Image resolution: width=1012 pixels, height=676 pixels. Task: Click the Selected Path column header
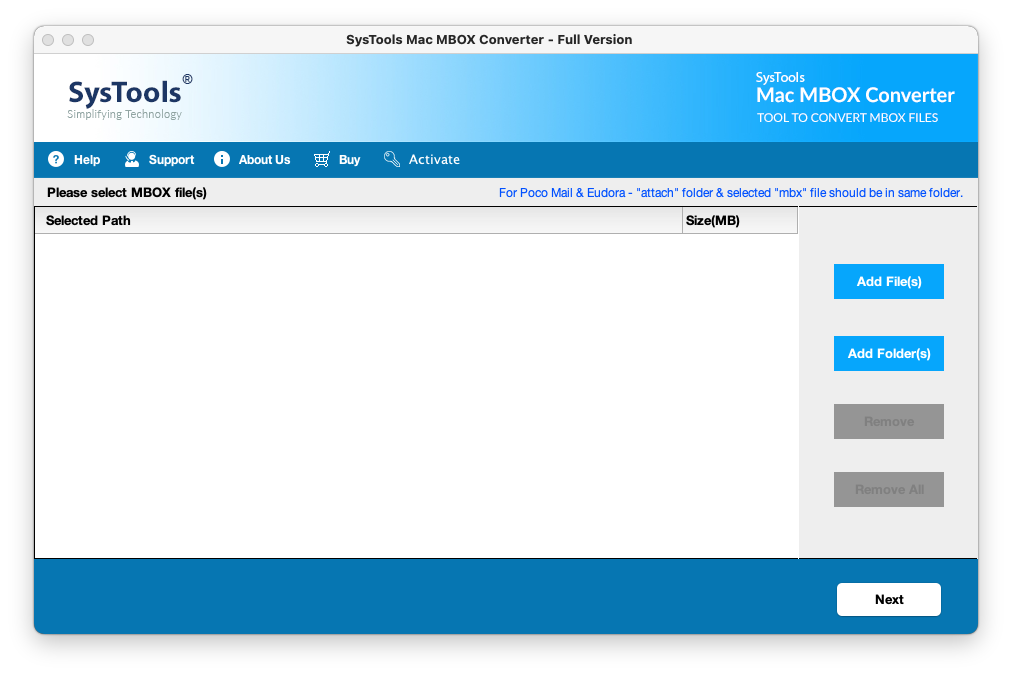tap(358, 221)
